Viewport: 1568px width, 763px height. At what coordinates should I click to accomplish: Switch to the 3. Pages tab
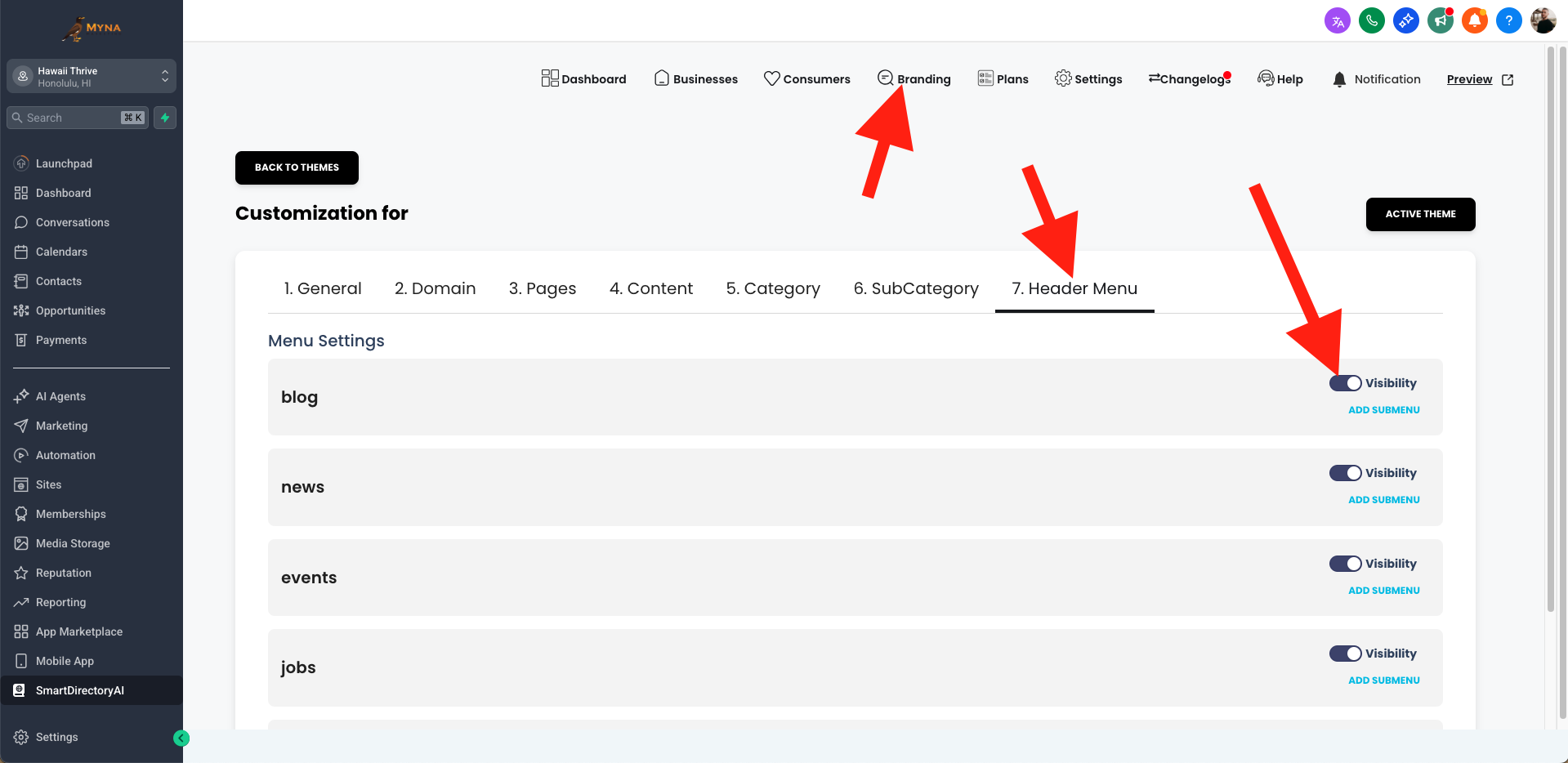543,288
